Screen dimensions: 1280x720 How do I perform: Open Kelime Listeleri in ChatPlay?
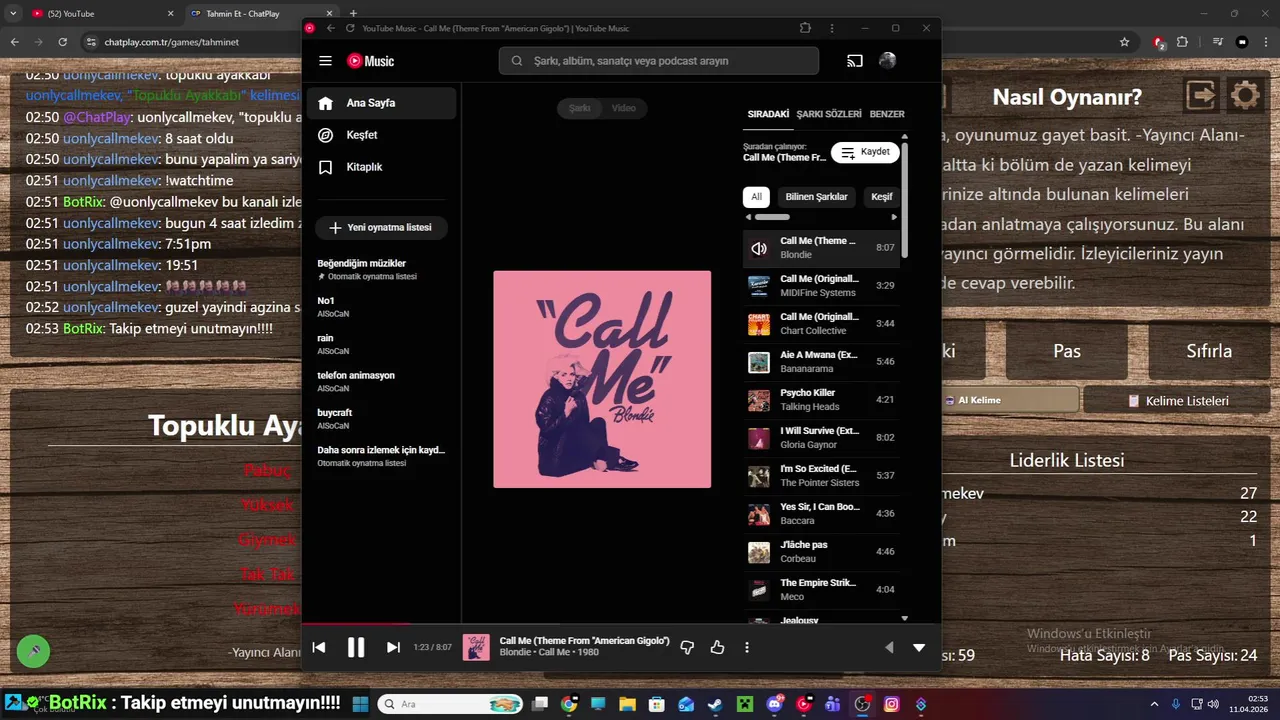click(x=1177, y=400)
